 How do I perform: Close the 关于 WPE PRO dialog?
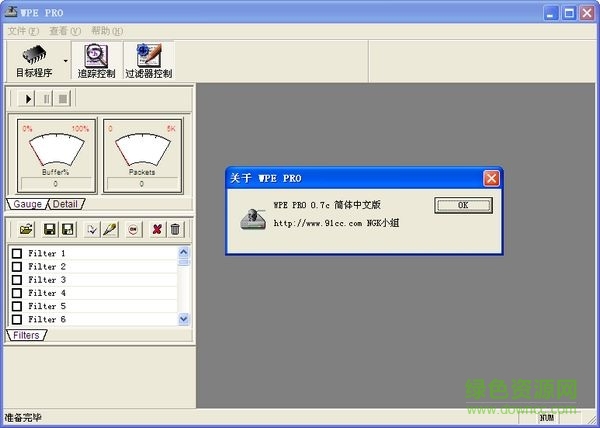coord(491,178)
